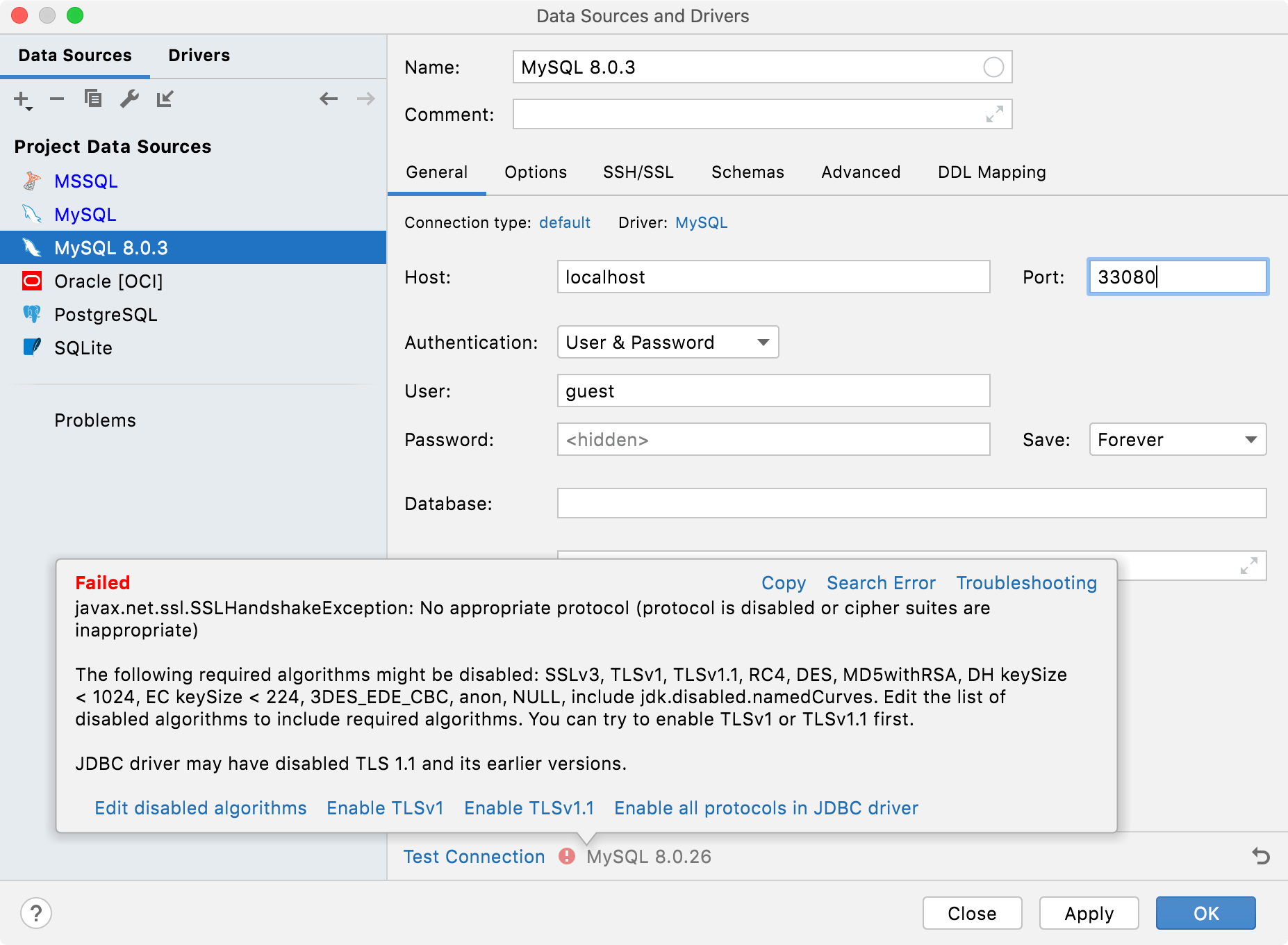The height and width of the screenshot is (945, 1288).
Task: Remove the selected data source
Action: coord(56,98)
